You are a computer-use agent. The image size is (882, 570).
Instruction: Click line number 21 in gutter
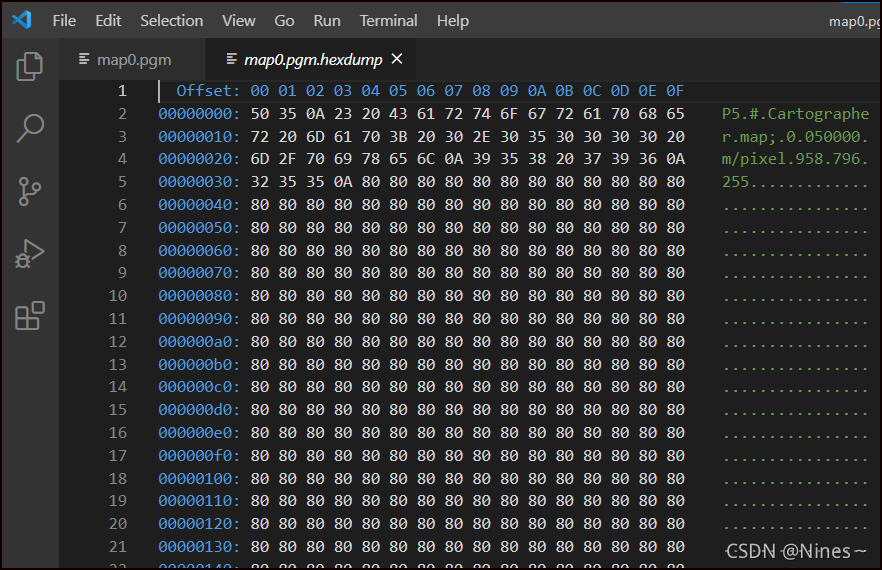[x=118, y=546]
